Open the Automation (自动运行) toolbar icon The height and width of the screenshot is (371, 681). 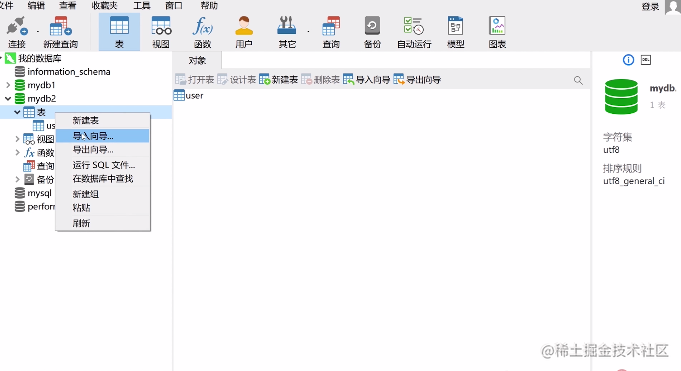pyautogui.click(x=414, y=32)
